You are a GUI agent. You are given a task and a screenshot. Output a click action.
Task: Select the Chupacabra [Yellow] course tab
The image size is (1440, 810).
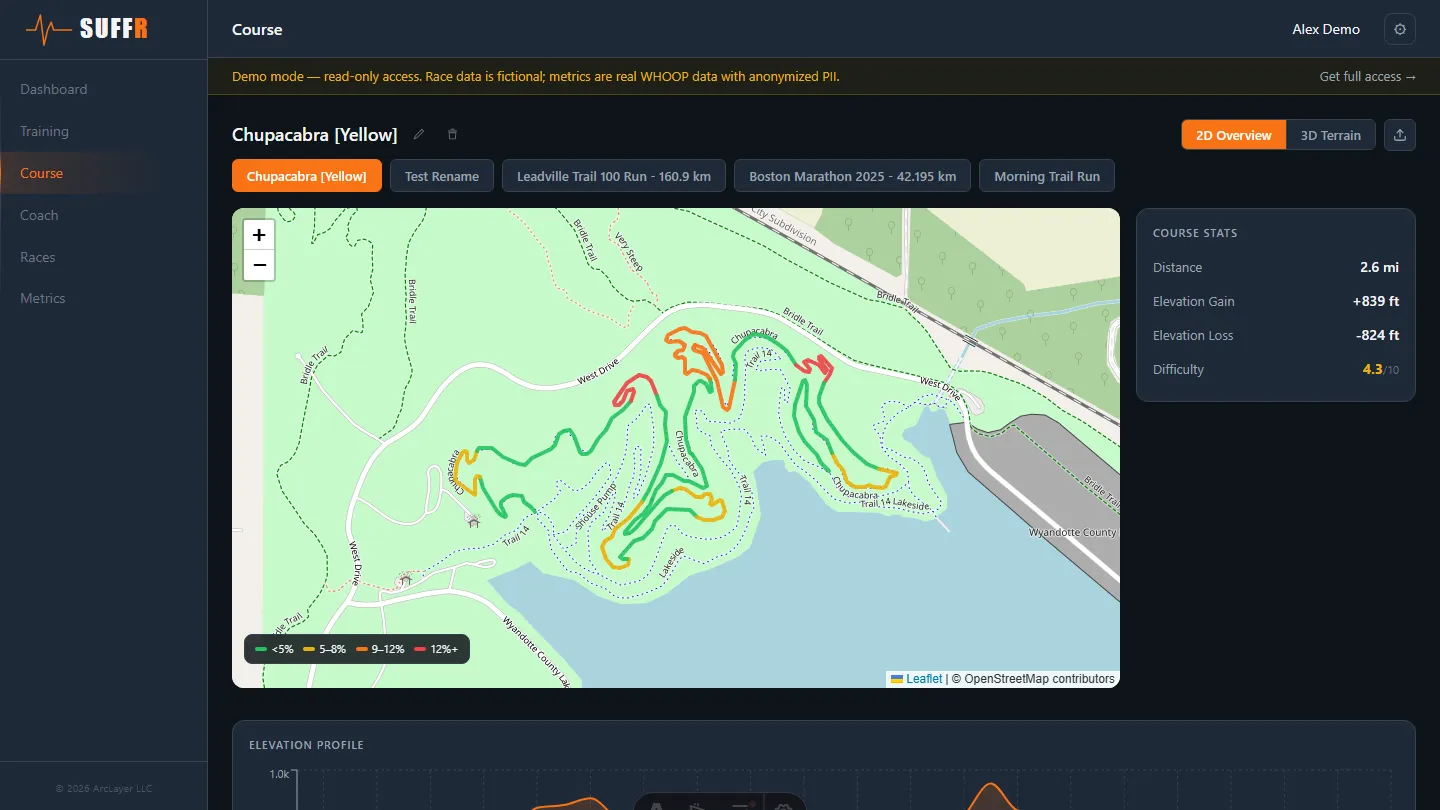pos(307,176)
